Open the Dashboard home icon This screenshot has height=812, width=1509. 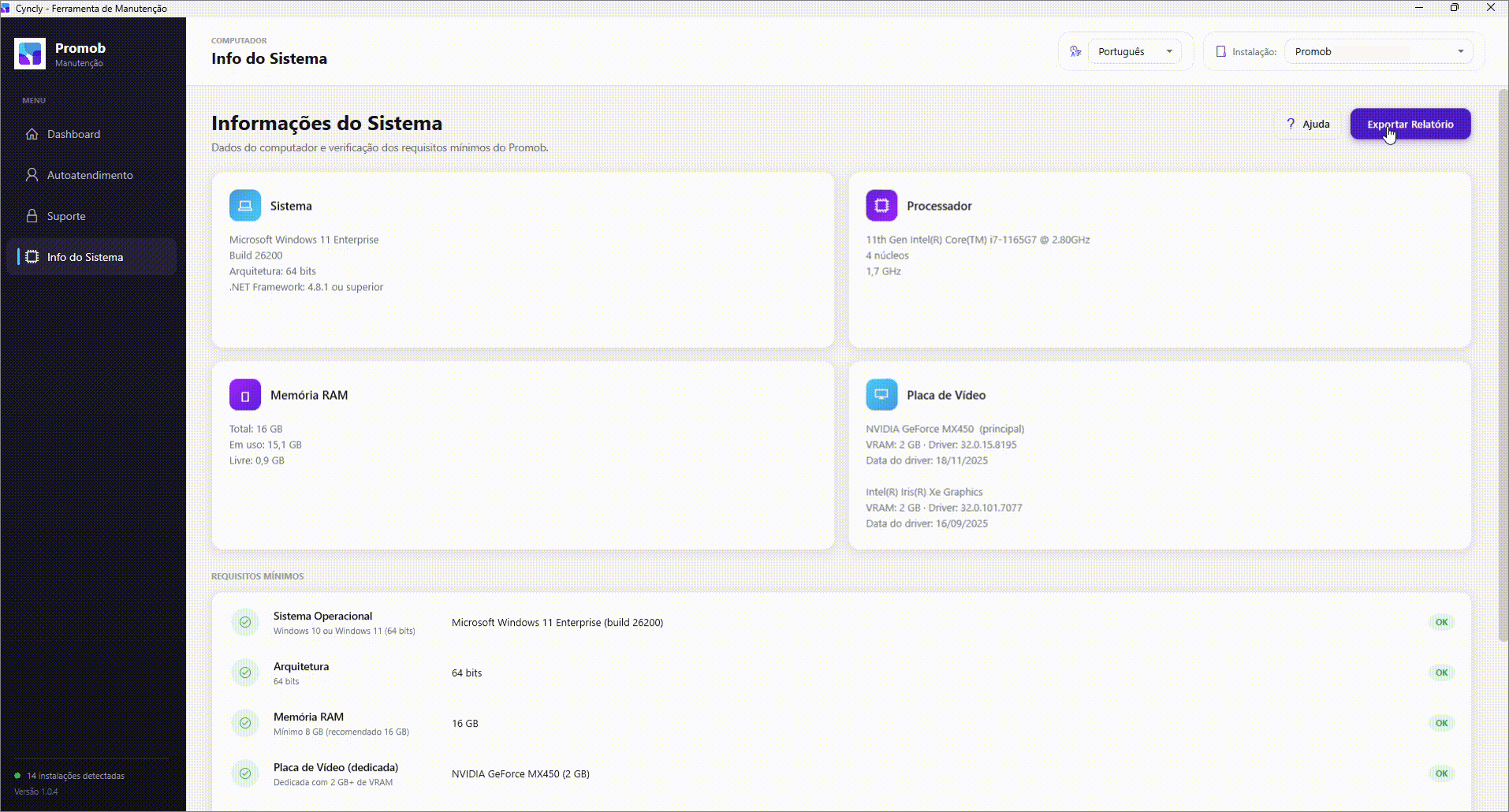[x=32, y=134]
